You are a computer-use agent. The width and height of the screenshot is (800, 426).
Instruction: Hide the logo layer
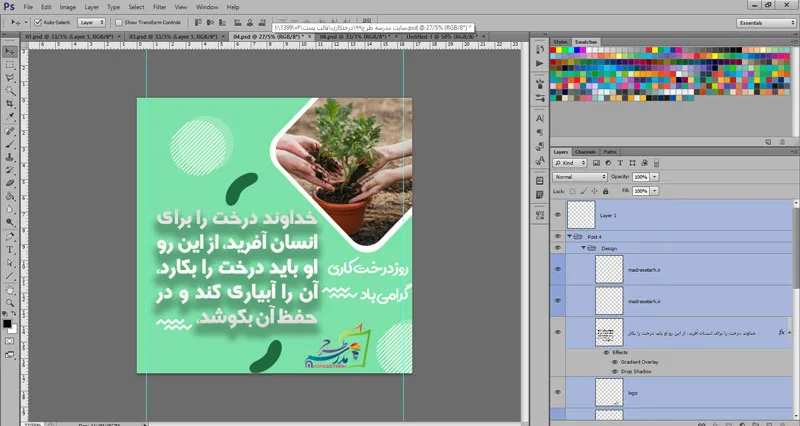(558, 392)
